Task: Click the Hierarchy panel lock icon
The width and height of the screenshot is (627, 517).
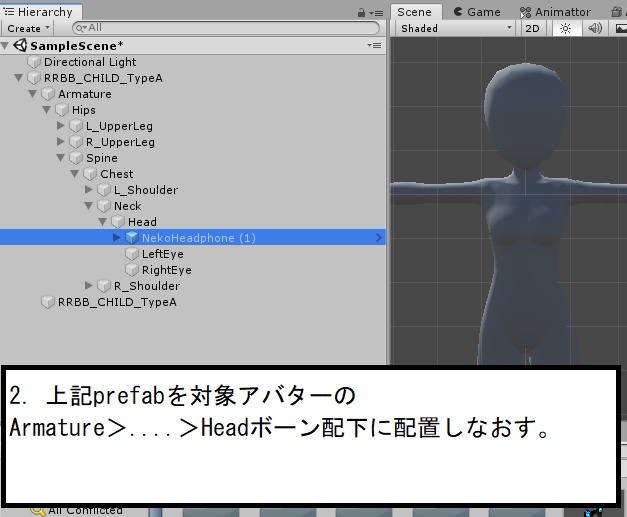Action: coord(361,13)
